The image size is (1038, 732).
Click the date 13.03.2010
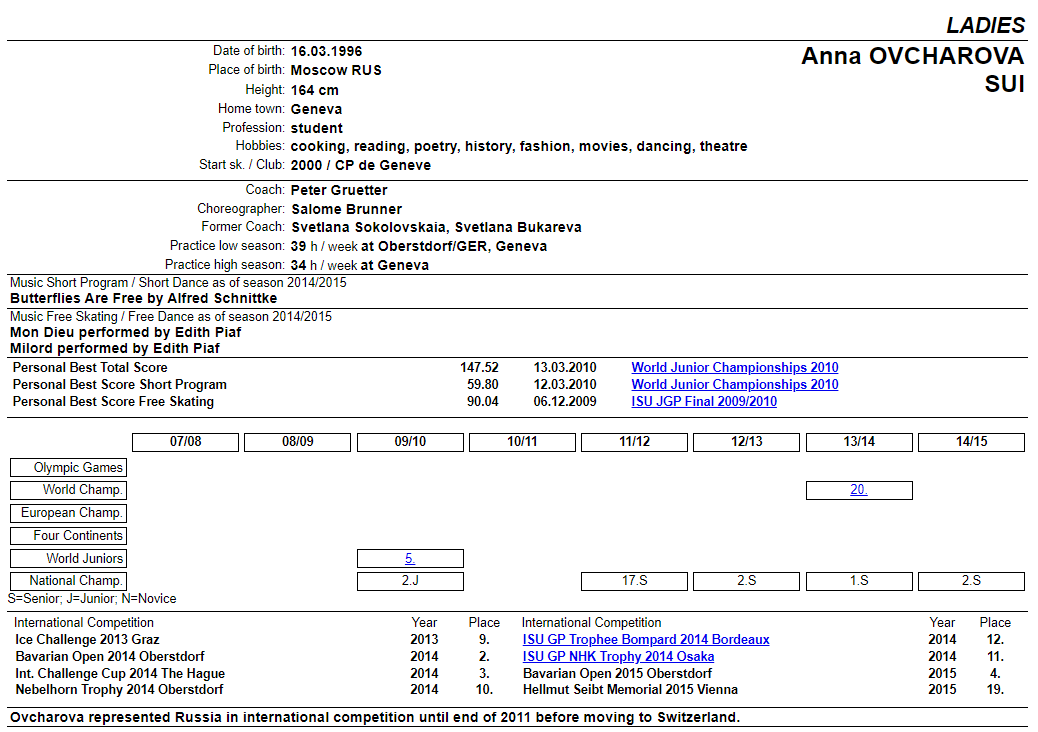coord(565,367)
